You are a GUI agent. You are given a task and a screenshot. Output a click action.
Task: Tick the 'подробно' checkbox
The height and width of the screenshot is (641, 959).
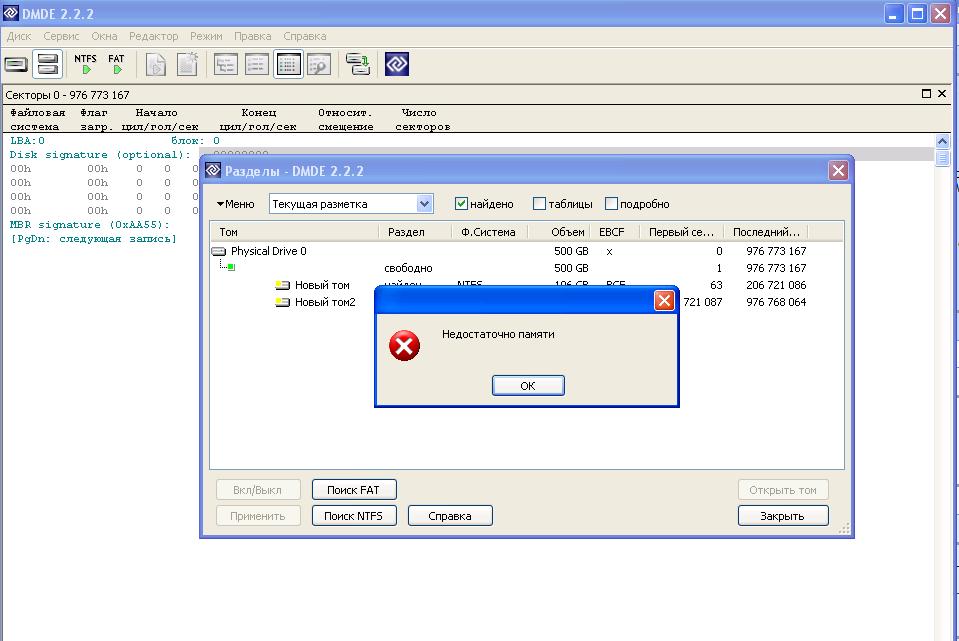(612, 204)
